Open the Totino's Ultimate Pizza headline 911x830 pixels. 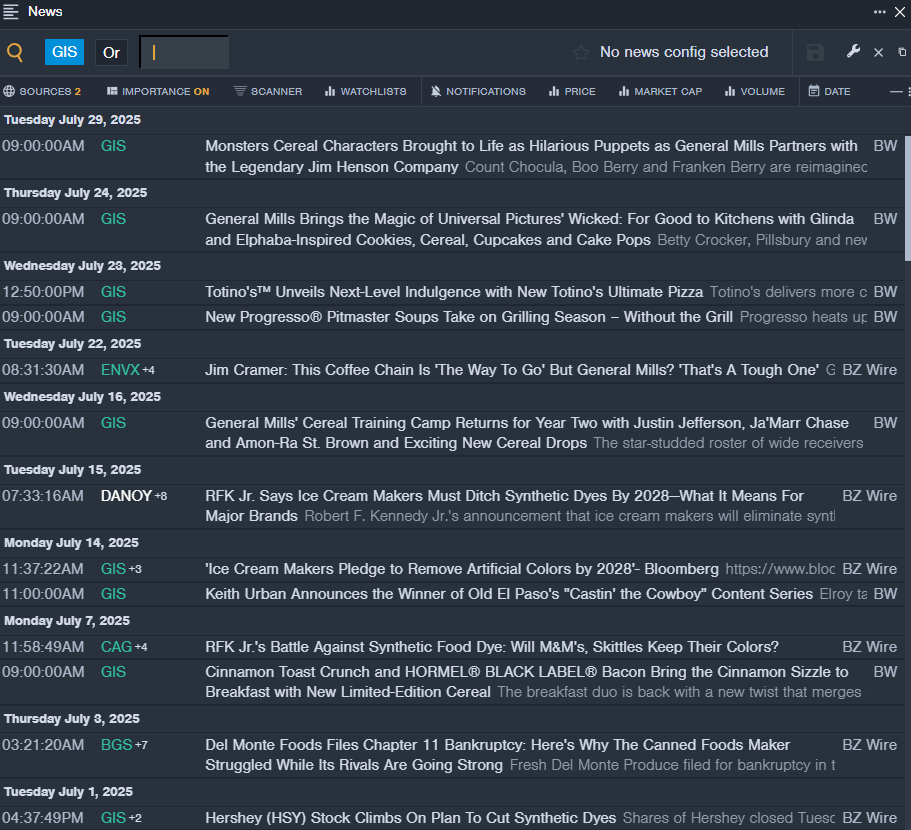tap(454, 292)
